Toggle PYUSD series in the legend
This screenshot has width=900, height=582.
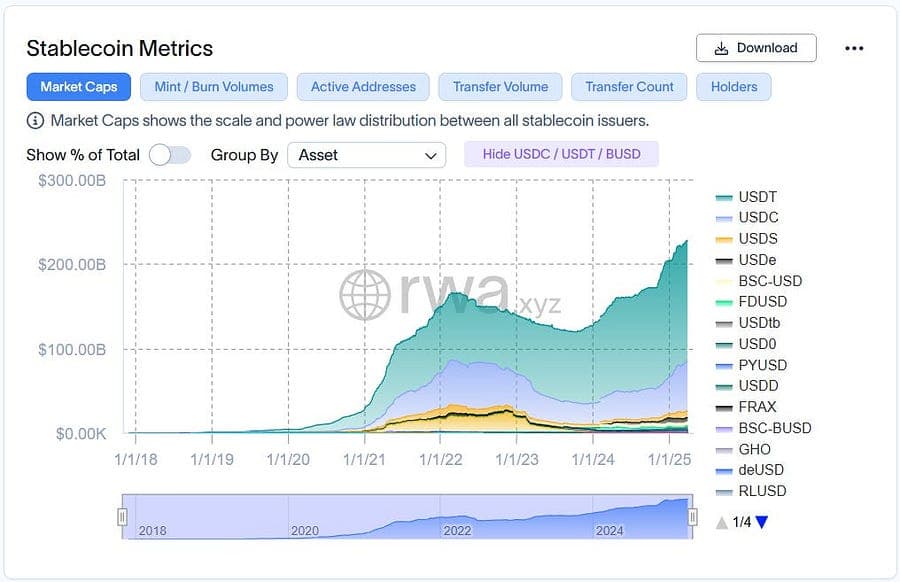[751, 365]
